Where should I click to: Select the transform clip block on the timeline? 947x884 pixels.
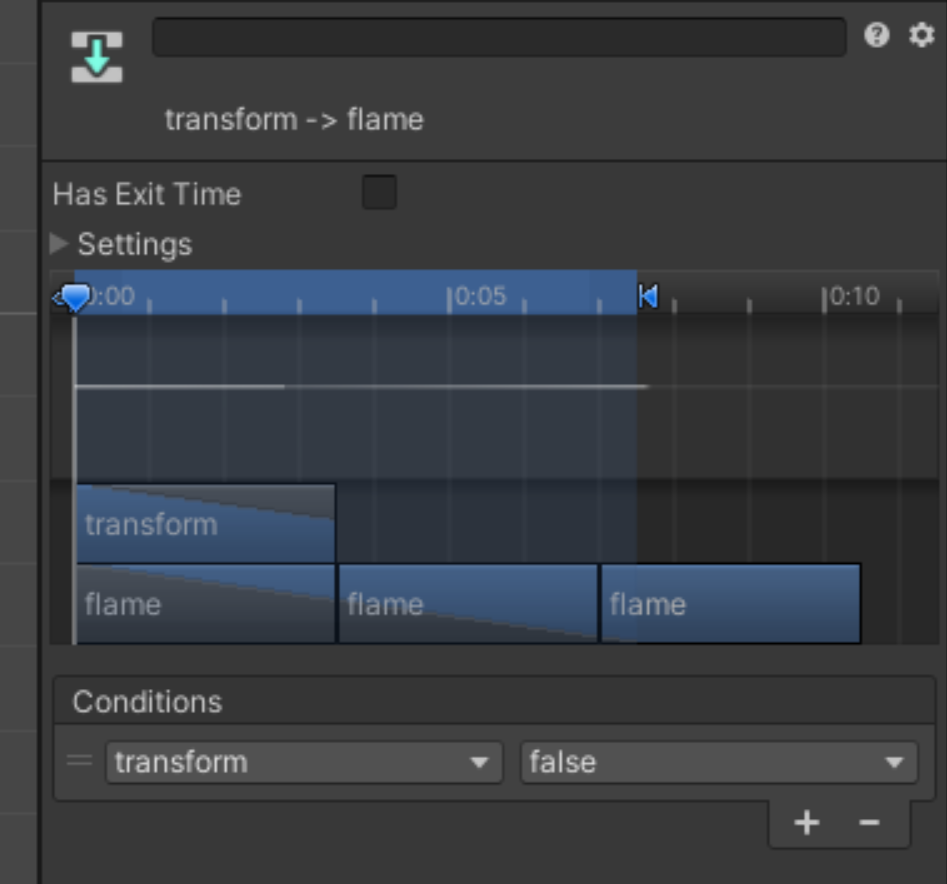pos(205,524)
